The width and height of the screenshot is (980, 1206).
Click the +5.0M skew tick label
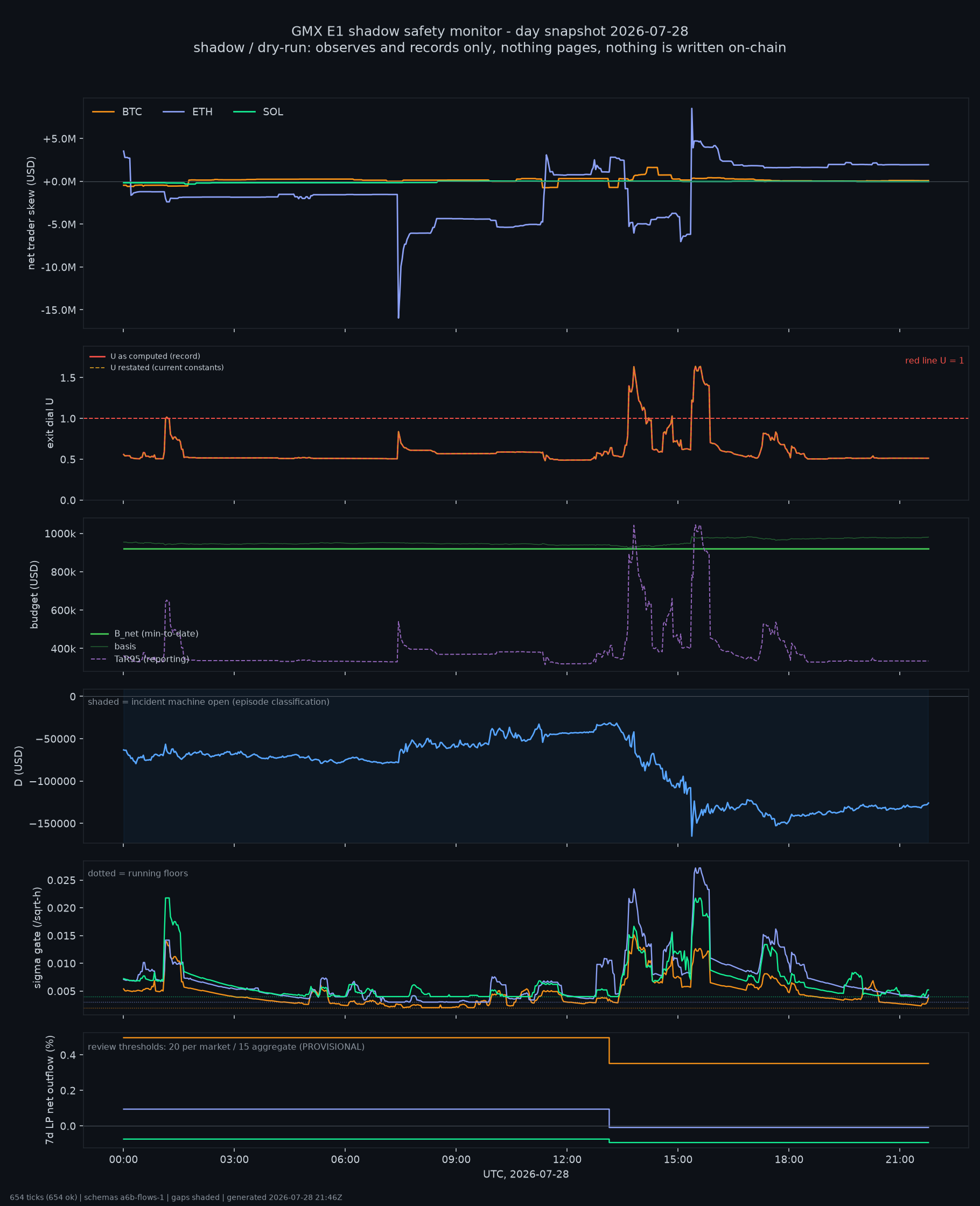point(59,139)
